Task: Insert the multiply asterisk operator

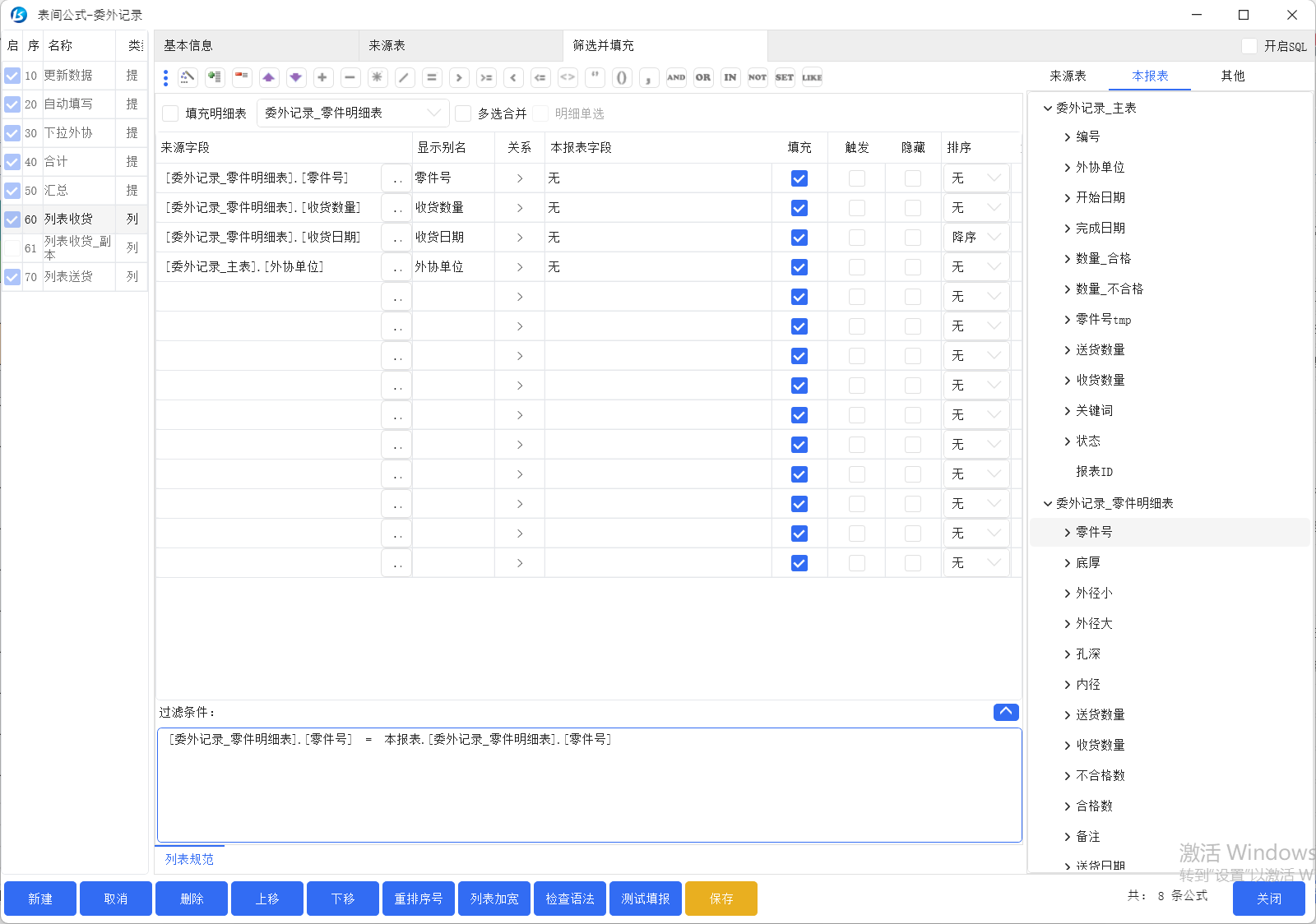Action: [377, 77]
